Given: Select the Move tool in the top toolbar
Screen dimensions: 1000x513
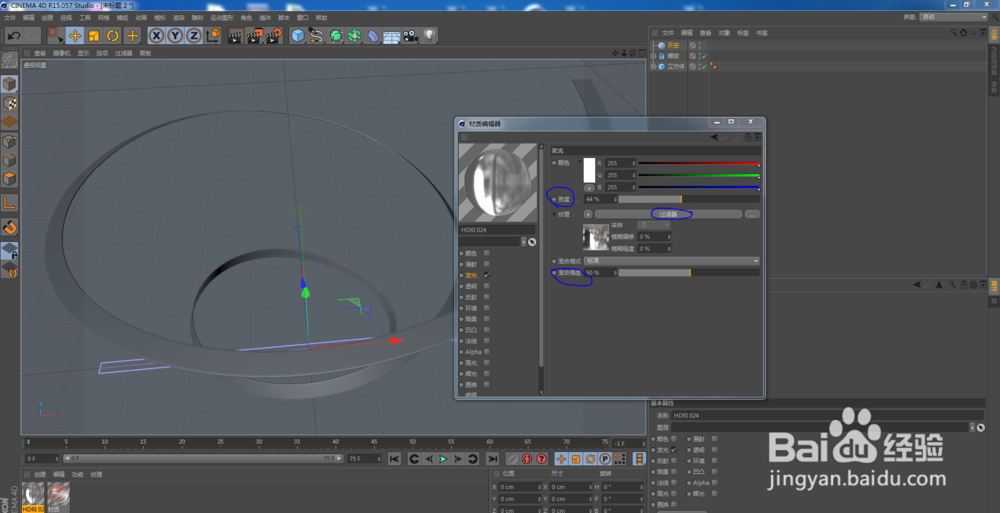Looking at the screenshot, I should coord(75,36).
